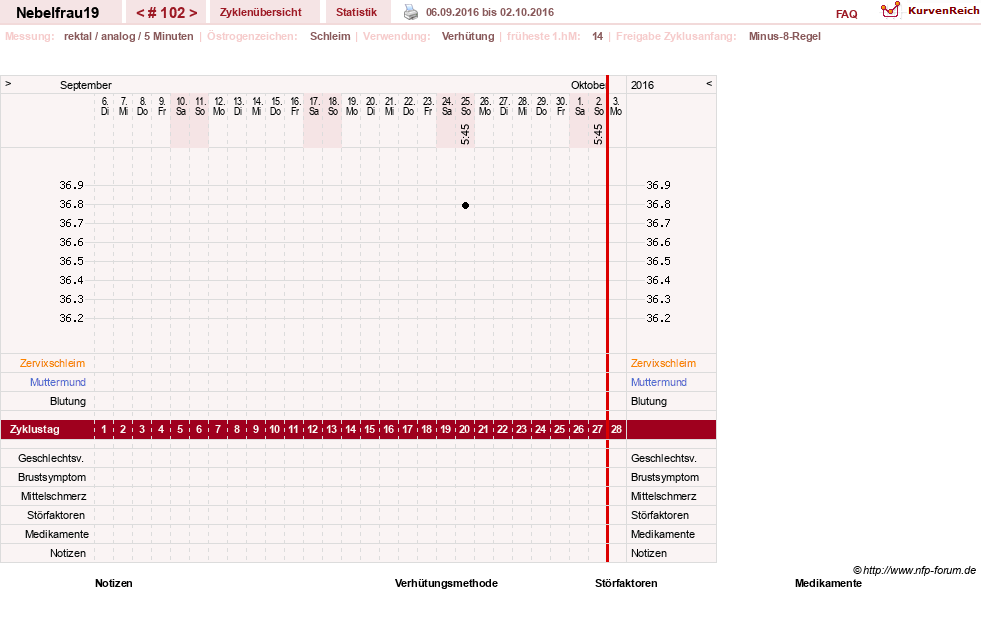The width and height of the screenshot is (981, 642).
Task: Click the printer icon
Action: click(410, 12)
